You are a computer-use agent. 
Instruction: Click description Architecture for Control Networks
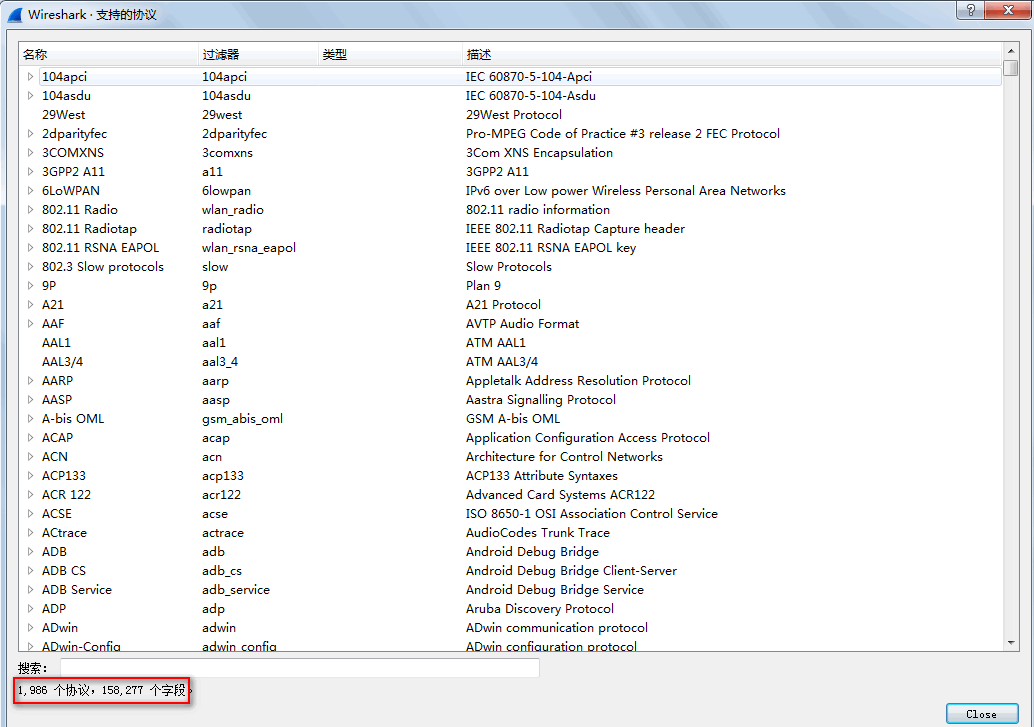[x=564, y=457]
